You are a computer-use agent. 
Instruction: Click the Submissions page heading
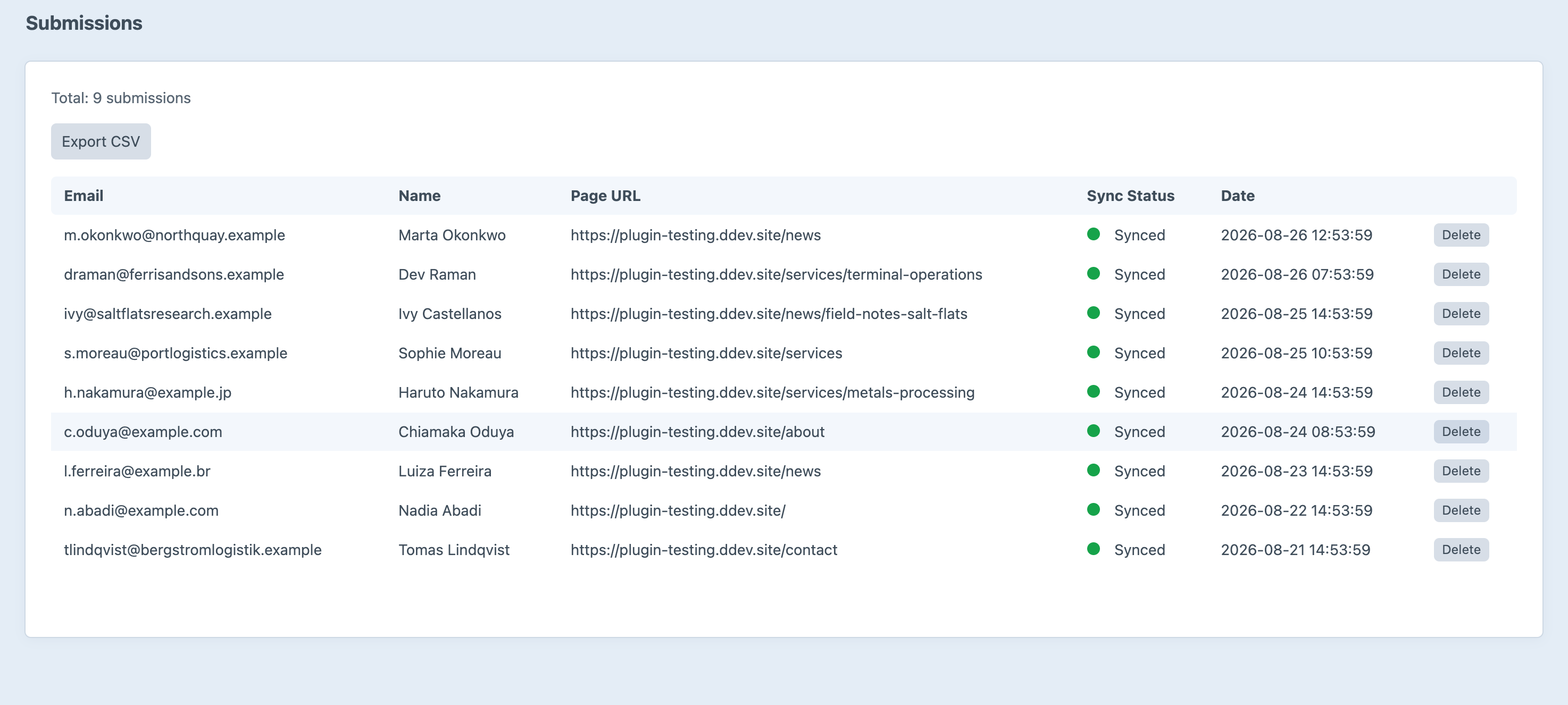84,23
